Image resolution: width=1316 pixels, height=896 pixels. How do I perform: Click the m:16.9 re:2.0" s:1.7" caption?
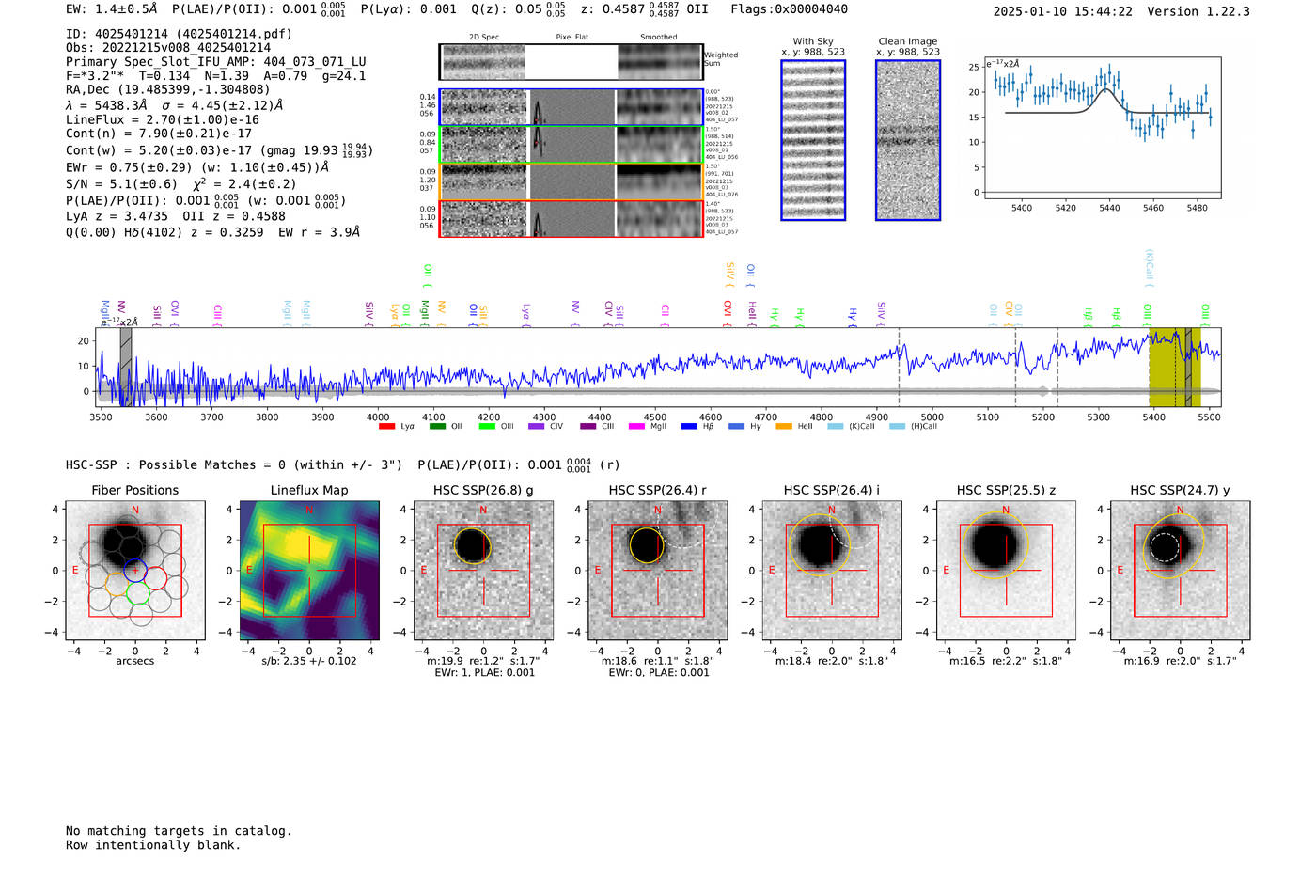1181,661
